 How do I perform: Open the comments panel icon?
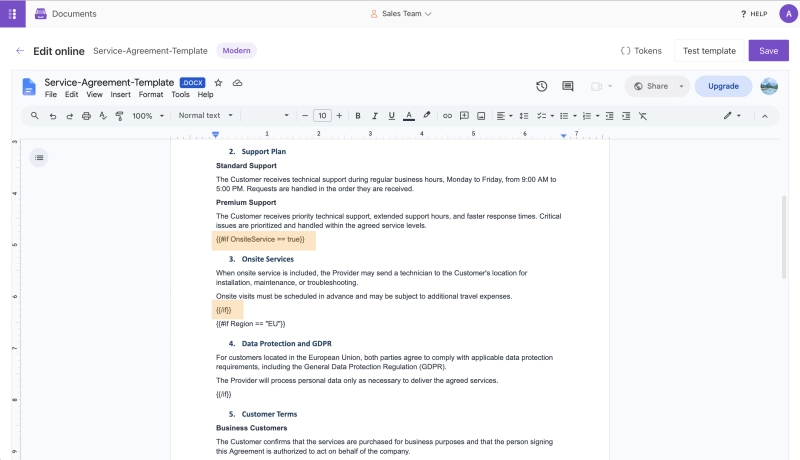567,86
